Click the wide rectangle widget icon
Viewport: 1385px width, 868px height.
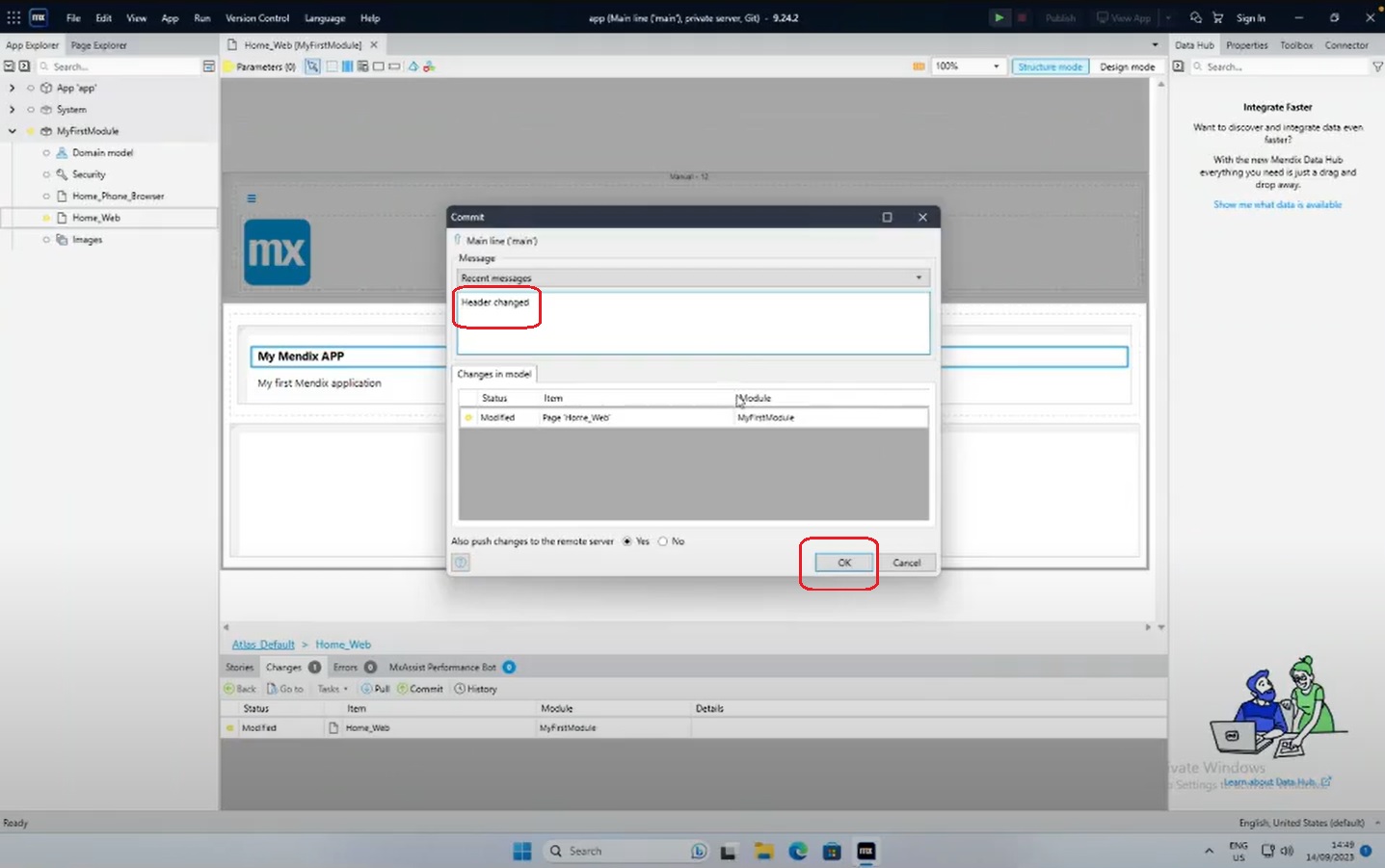394,66
